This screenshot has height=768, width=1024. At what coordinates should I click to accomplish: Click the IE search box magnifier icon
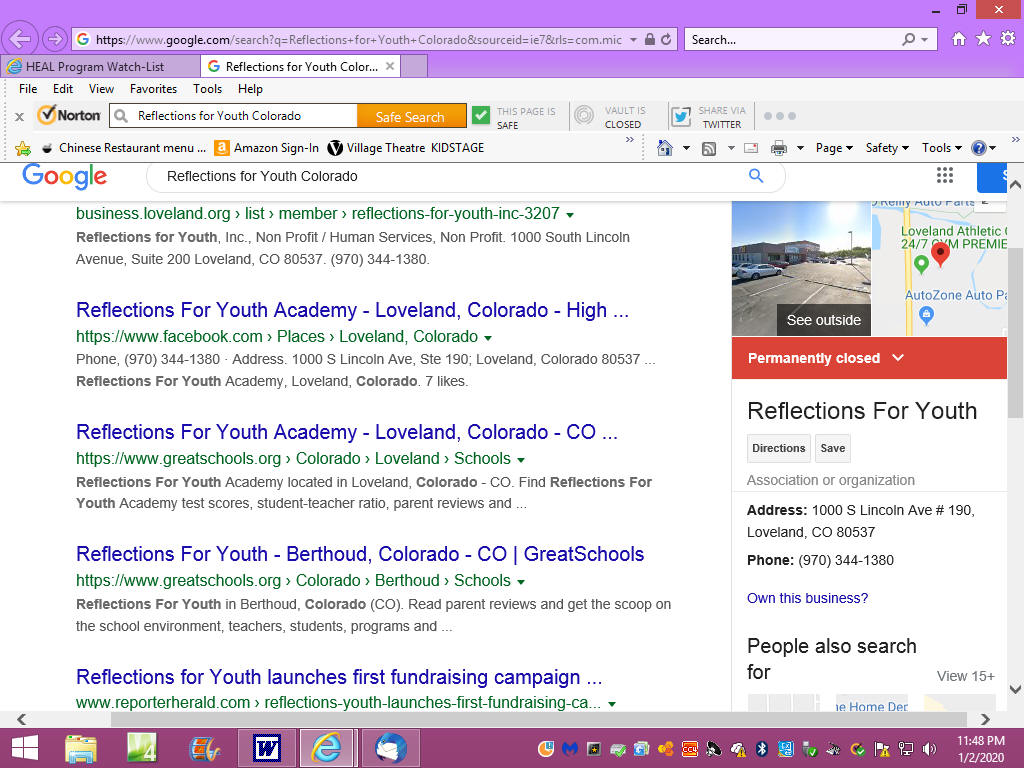pyautogui.click(x=908, y=39)
